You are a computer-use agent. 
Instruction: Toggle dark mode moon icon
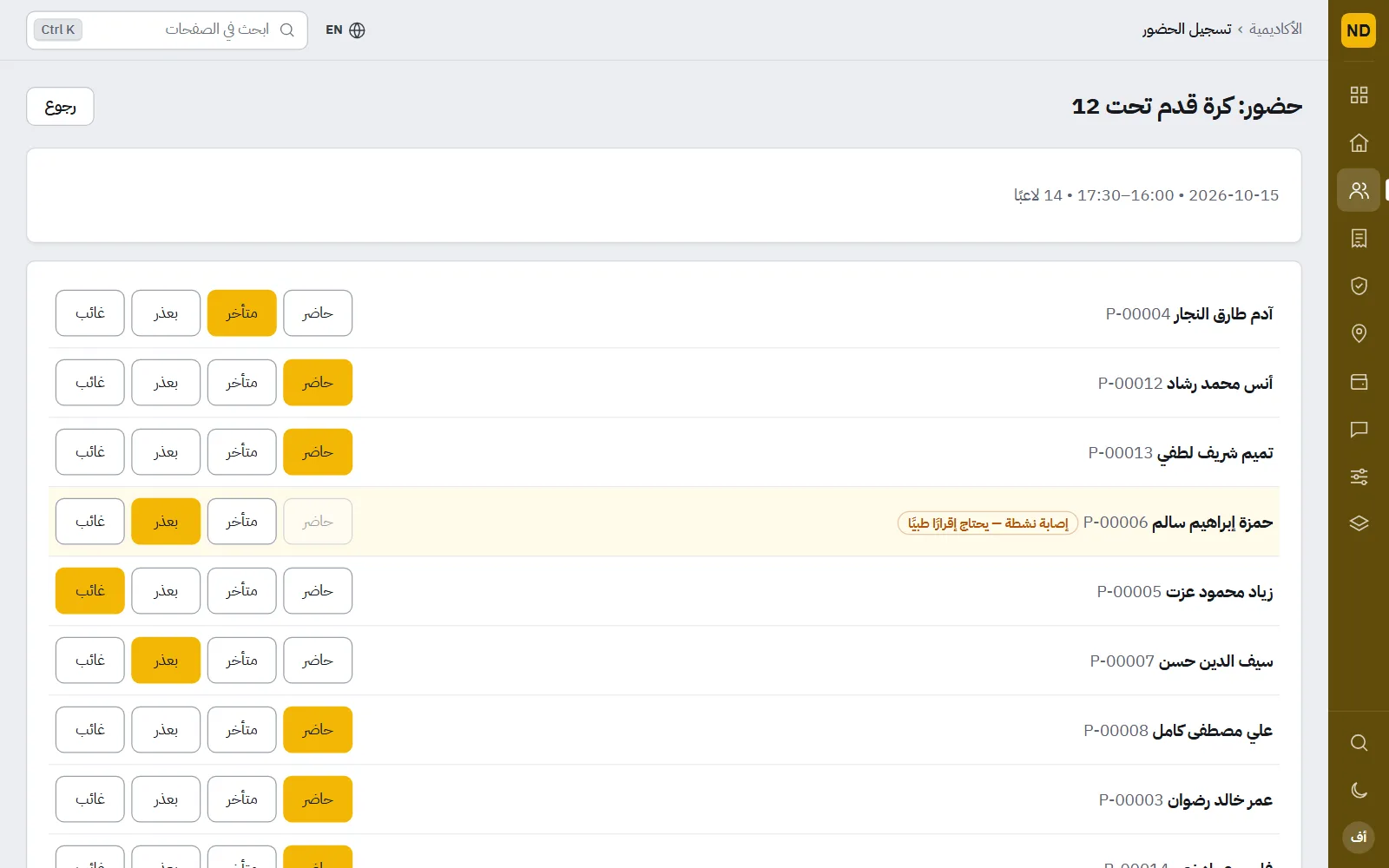1359,790
